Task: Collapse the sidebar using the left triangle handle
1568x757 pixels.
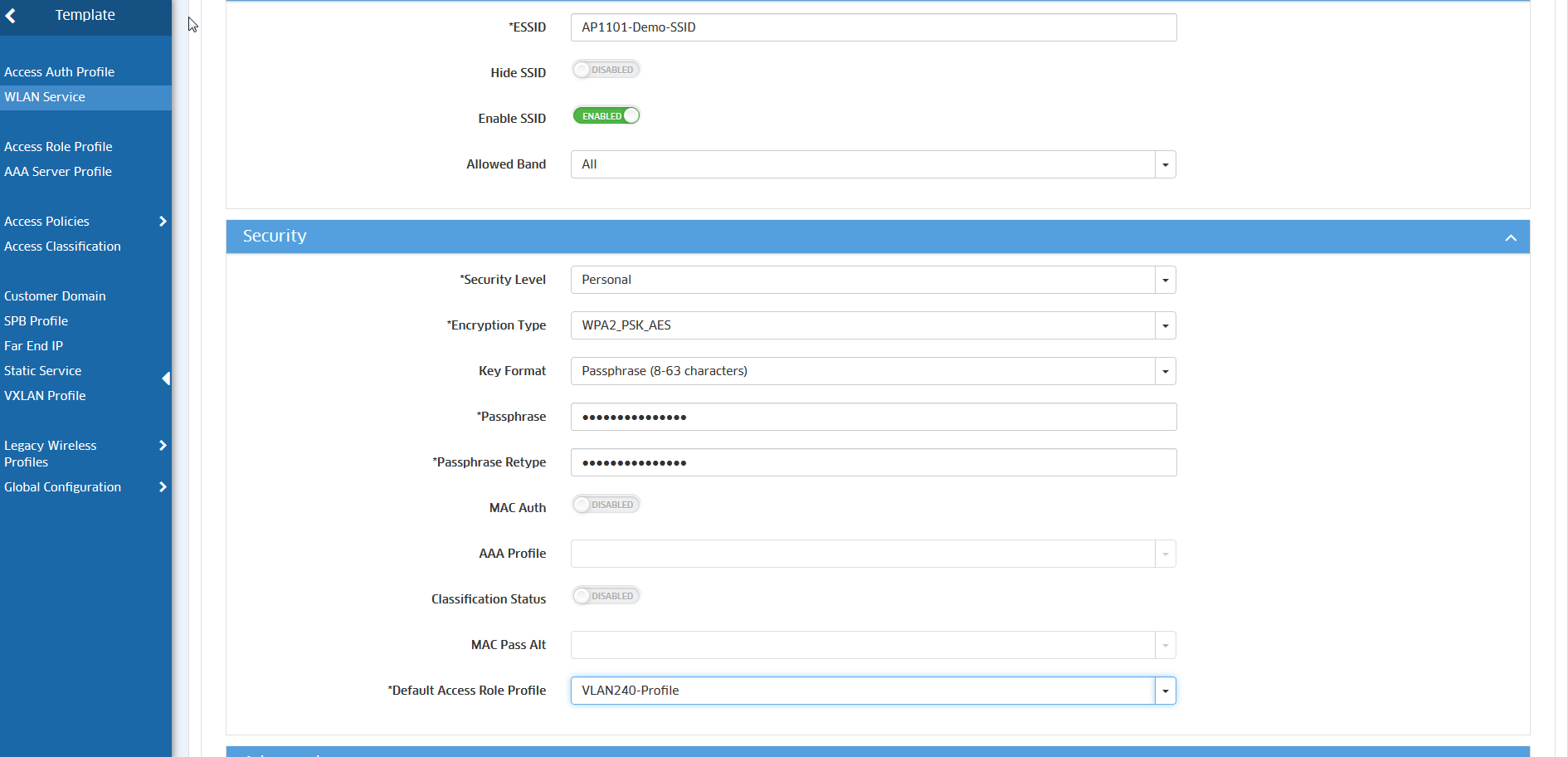Action: point(166,378)
